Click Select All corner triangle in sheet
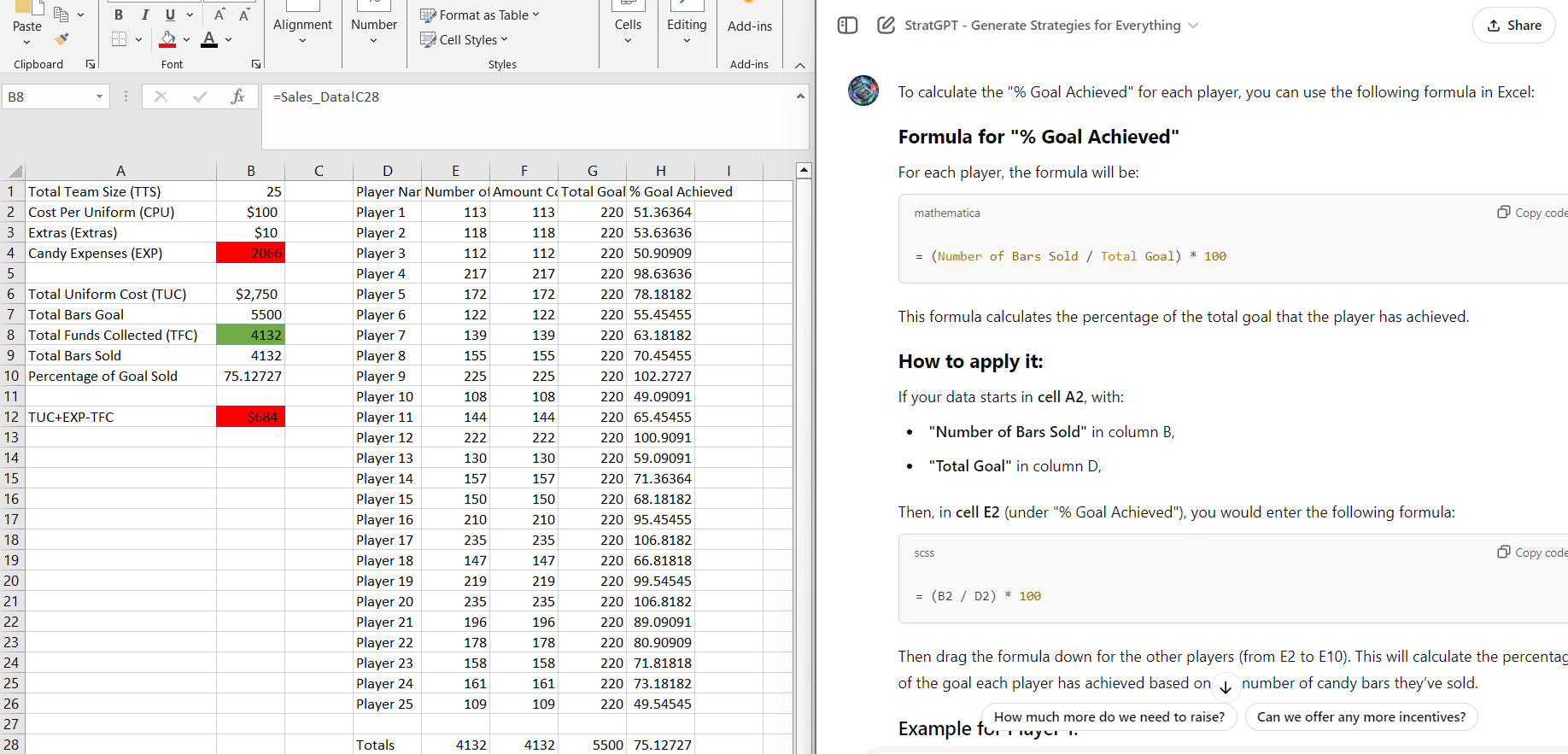 coord(13,170)
